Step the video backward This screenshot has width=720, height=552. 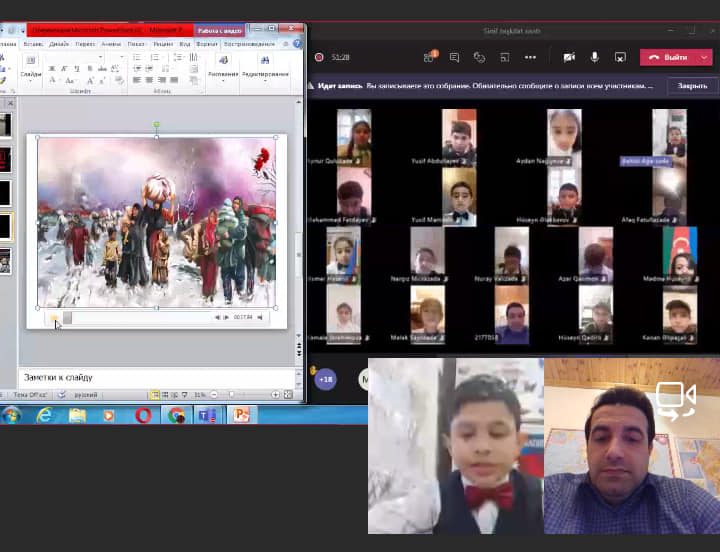pos(218,317)
